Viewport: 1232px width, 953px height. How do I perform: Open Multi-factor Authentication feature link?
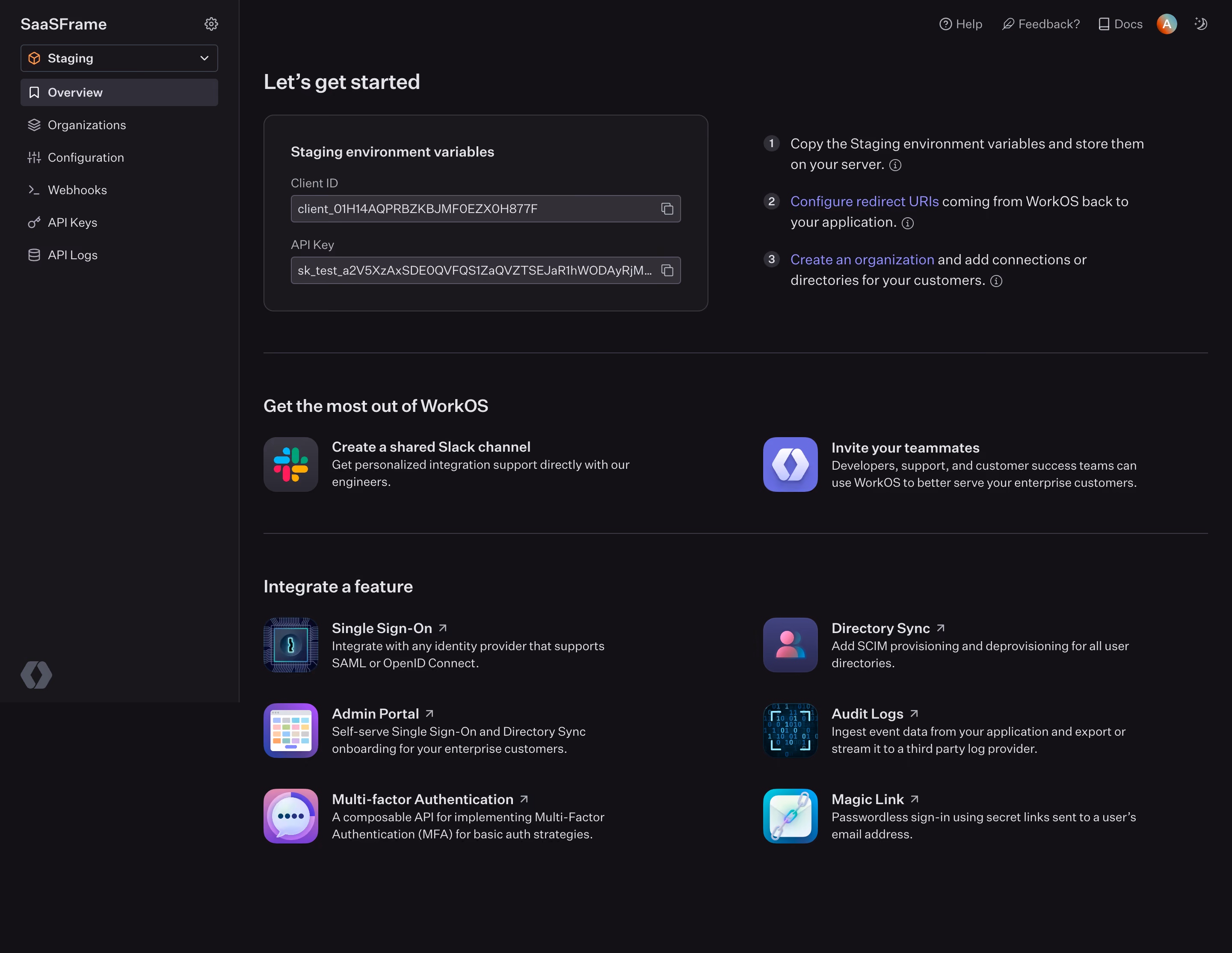coord(430,799)
